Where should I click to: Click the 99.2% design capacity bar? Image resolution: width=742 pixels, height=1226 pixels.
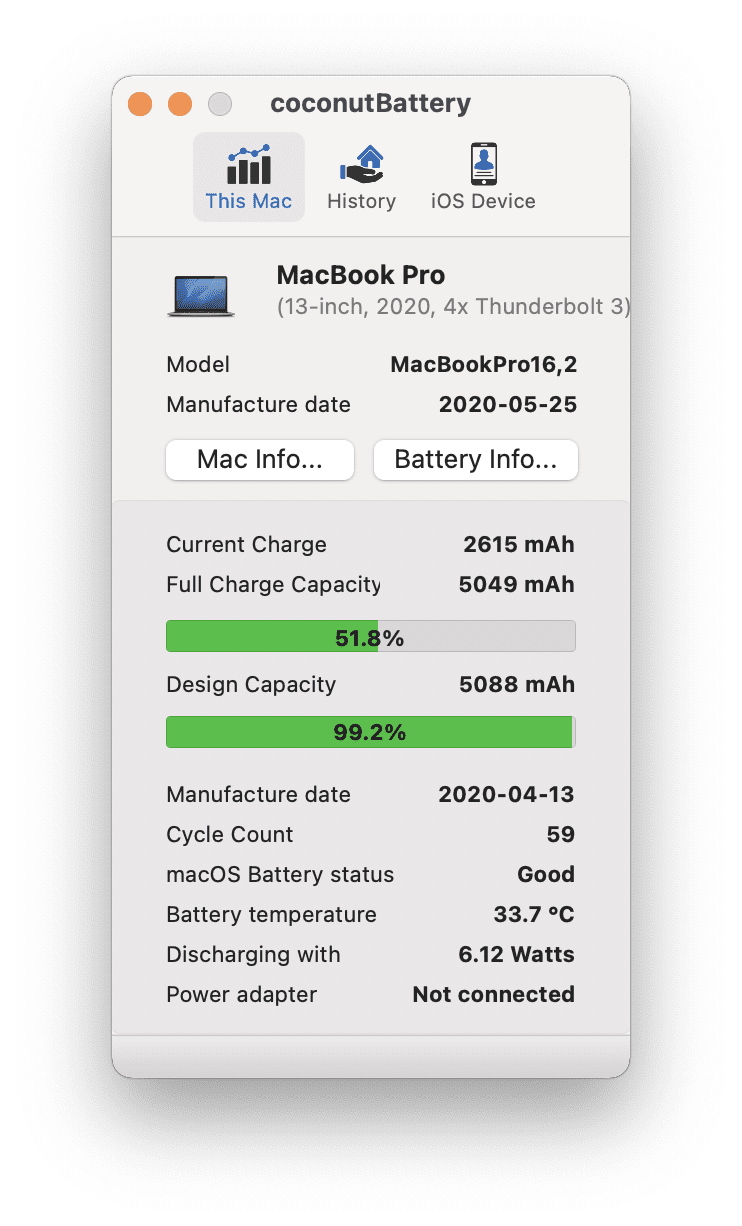coord(370,732)
